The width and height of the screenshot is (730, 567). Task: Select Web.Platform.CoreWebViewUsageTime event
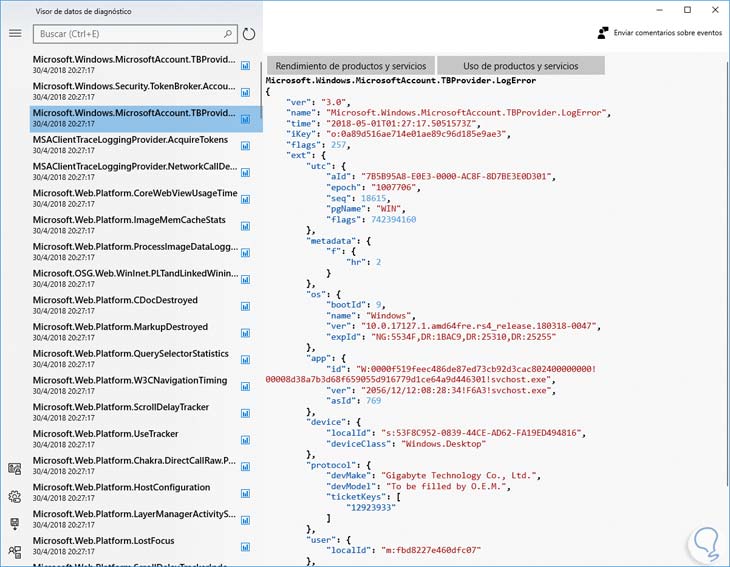tap(146, 199)
